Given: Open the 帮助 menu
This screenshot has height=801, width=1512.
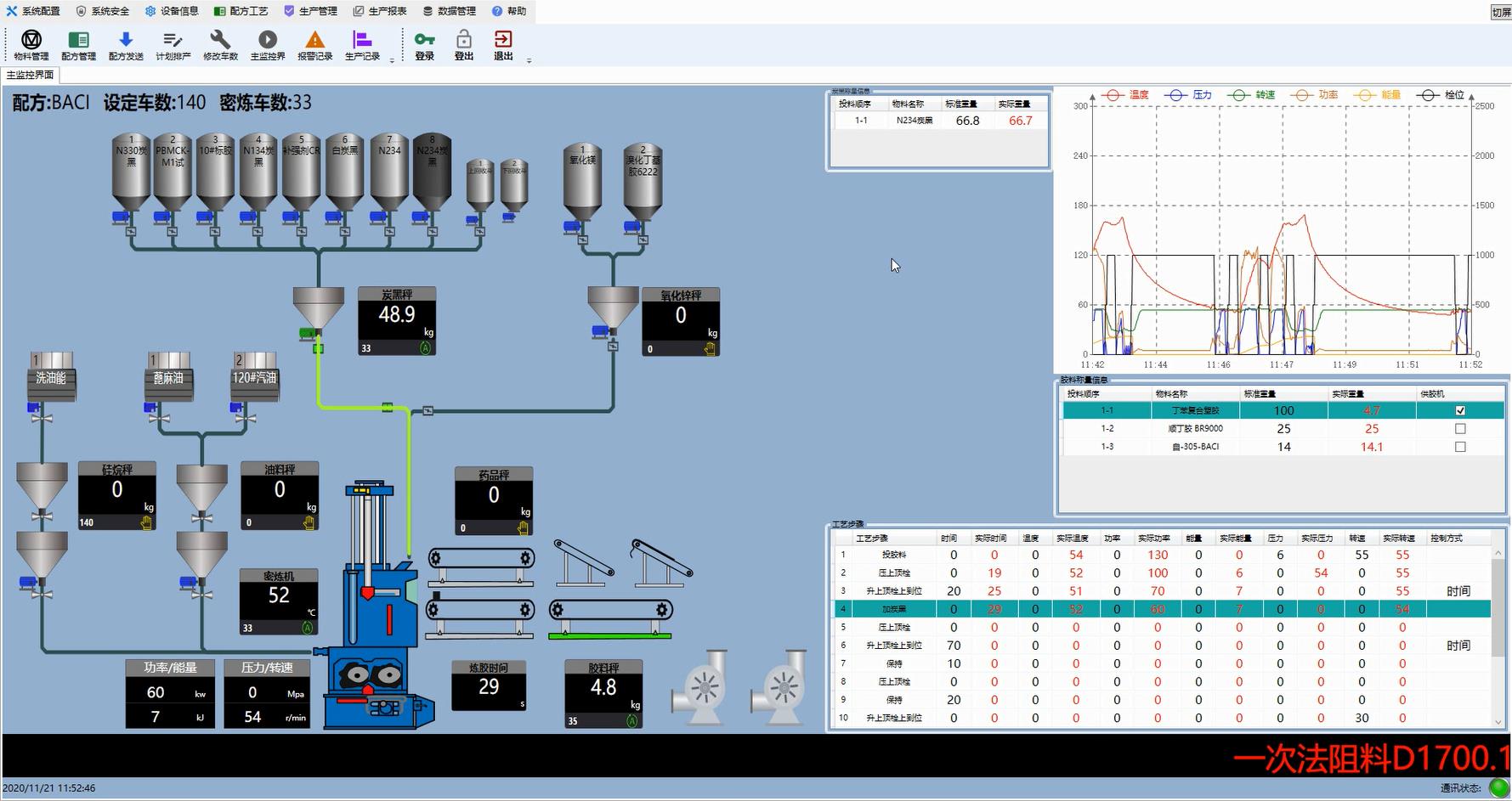Looking at the screenshot, I should (509, 11).
